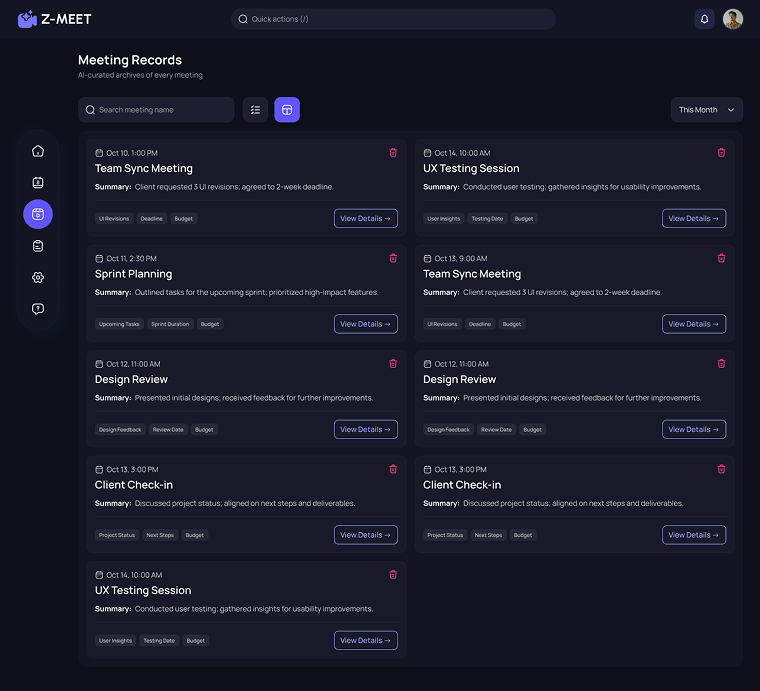Click the magnifier icon in Search meeting name
This screenshot has width=760, height=691.
(x=90, y=110)
